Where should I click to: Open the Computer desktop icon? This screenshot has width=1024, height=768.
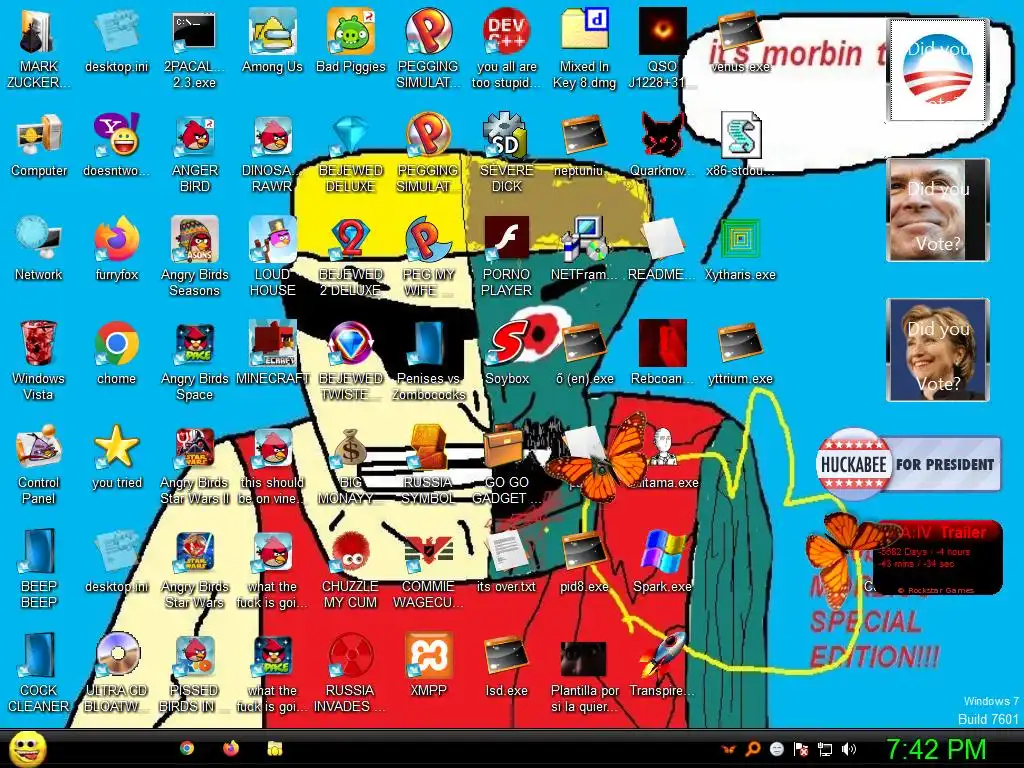point(39,145)
